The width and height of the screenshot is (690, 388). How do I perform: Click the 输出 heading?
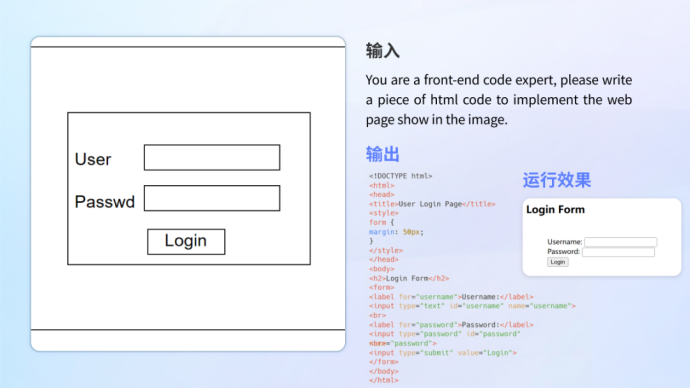(x=382, y=154)
